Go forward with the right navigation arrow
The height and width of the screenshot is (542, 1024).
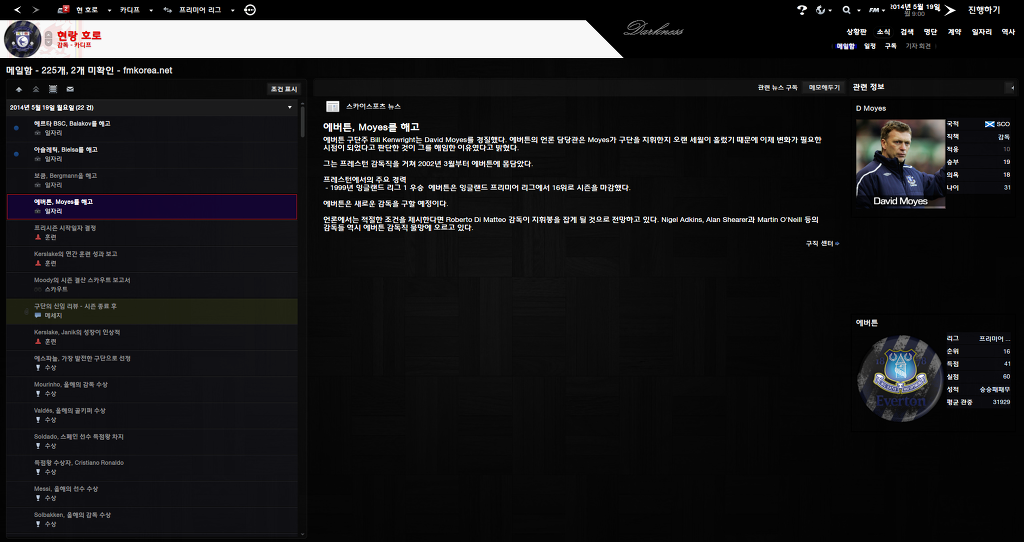35,10
